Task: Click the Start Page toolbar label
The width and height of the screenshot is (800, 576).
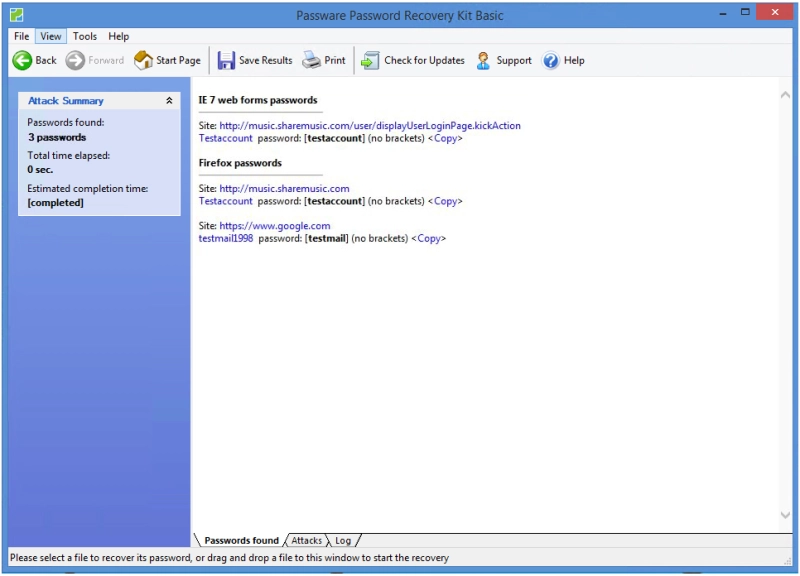Action: (178, 60)
